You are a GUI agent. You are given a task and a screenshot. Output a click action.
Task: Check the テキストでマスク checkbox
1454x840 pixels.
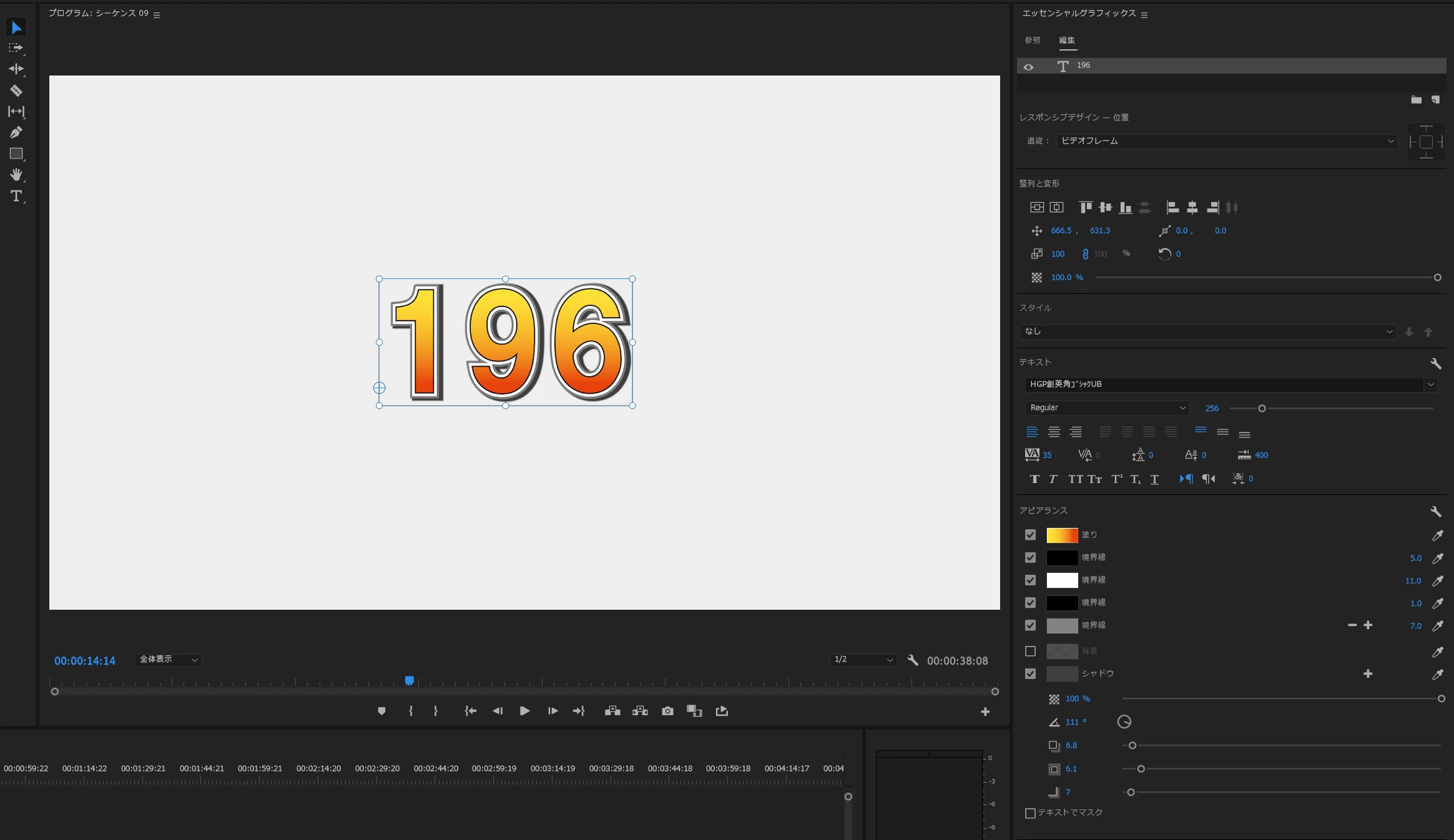1030,813
